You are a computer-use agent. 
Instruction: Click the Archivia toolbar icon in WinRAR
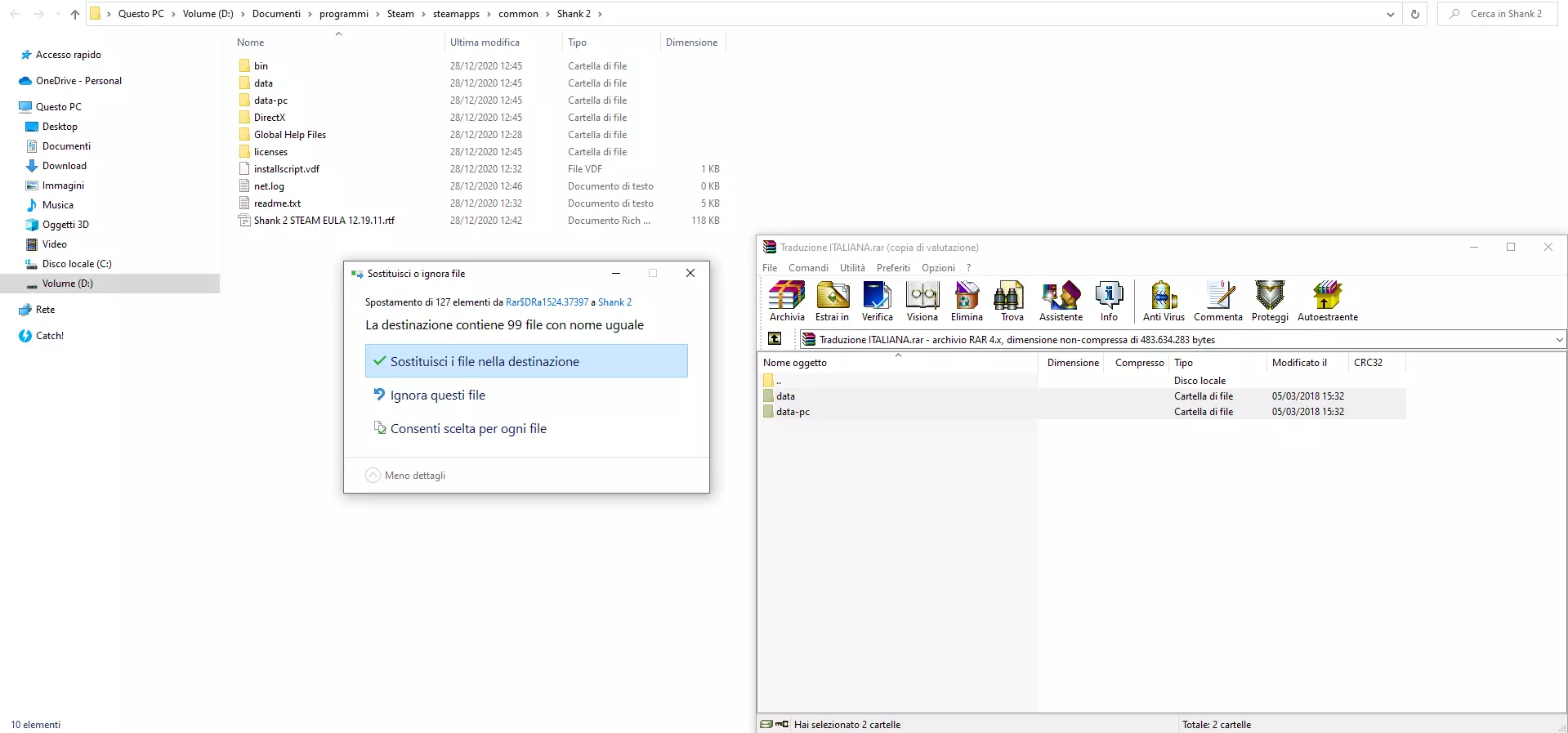(787, 301)
